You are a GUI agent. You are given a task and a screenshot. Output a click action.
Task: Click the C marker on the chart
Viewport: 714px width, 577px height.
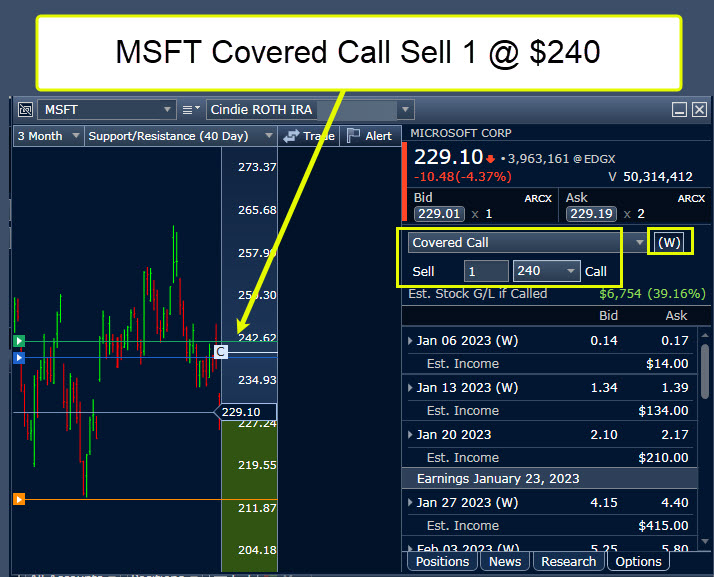(x=221, y=351)
